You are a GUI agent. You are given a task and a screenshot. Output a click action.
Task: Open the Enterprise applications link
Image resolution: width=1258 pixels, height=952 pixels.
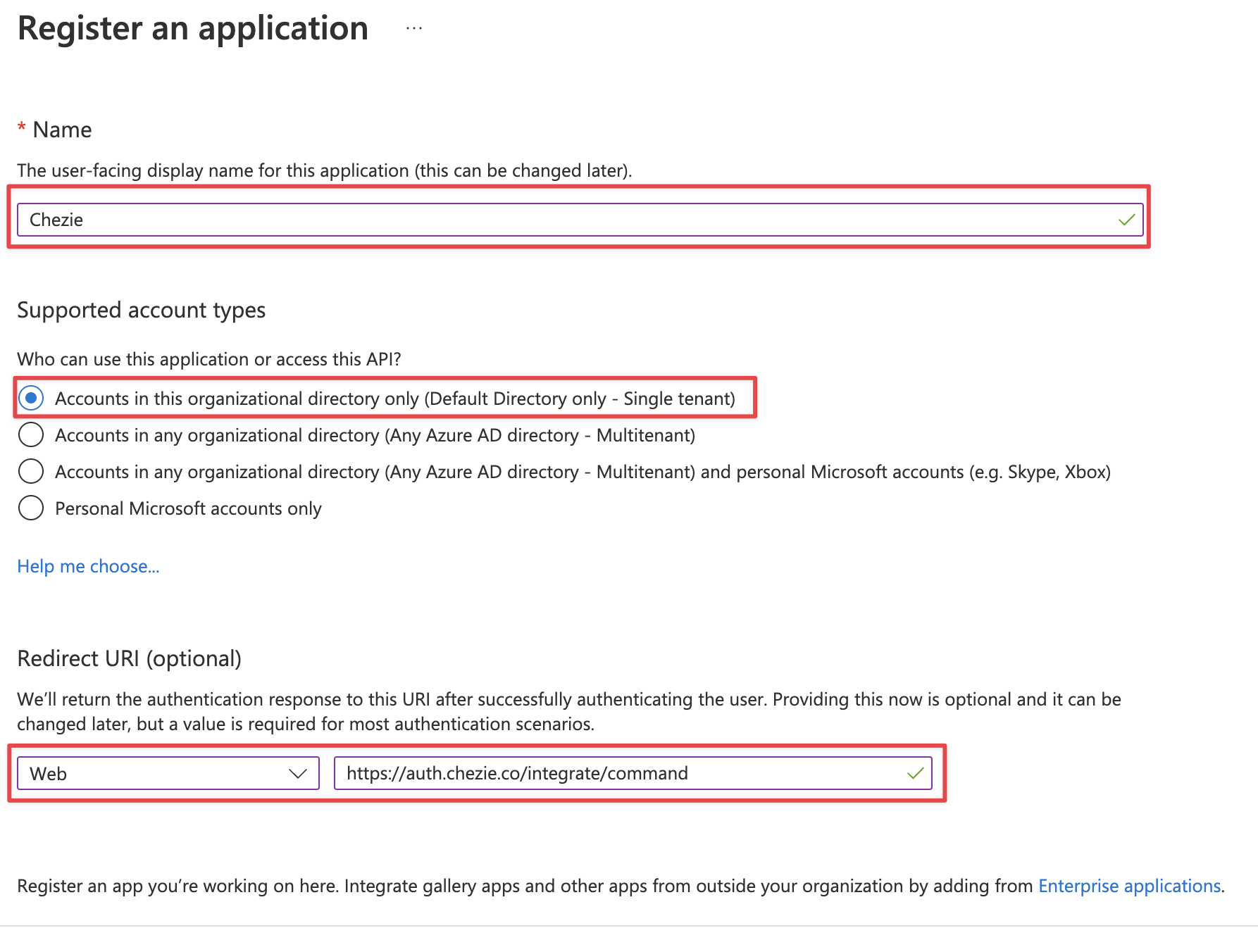1130,886
